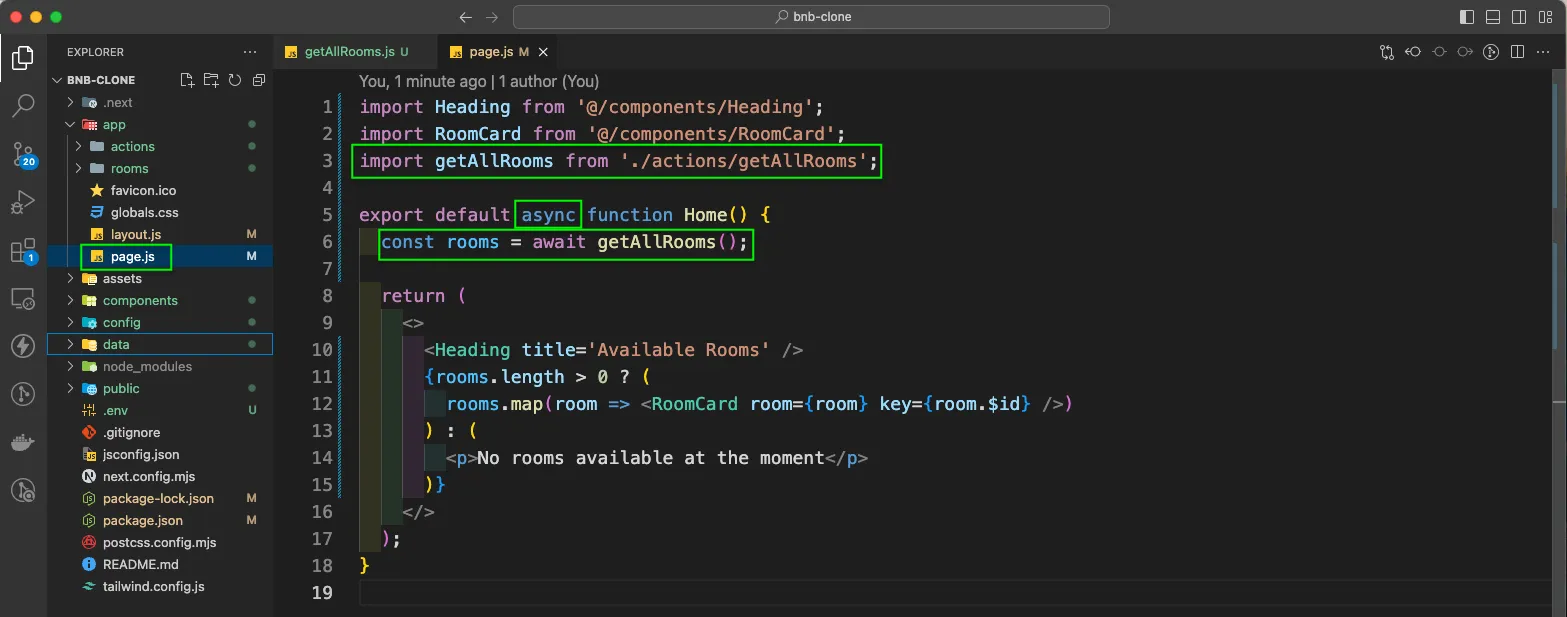Screen dimensions: 1567x617
Task: Open Explorer views and more actions menu
Action: tap(250, 52)
